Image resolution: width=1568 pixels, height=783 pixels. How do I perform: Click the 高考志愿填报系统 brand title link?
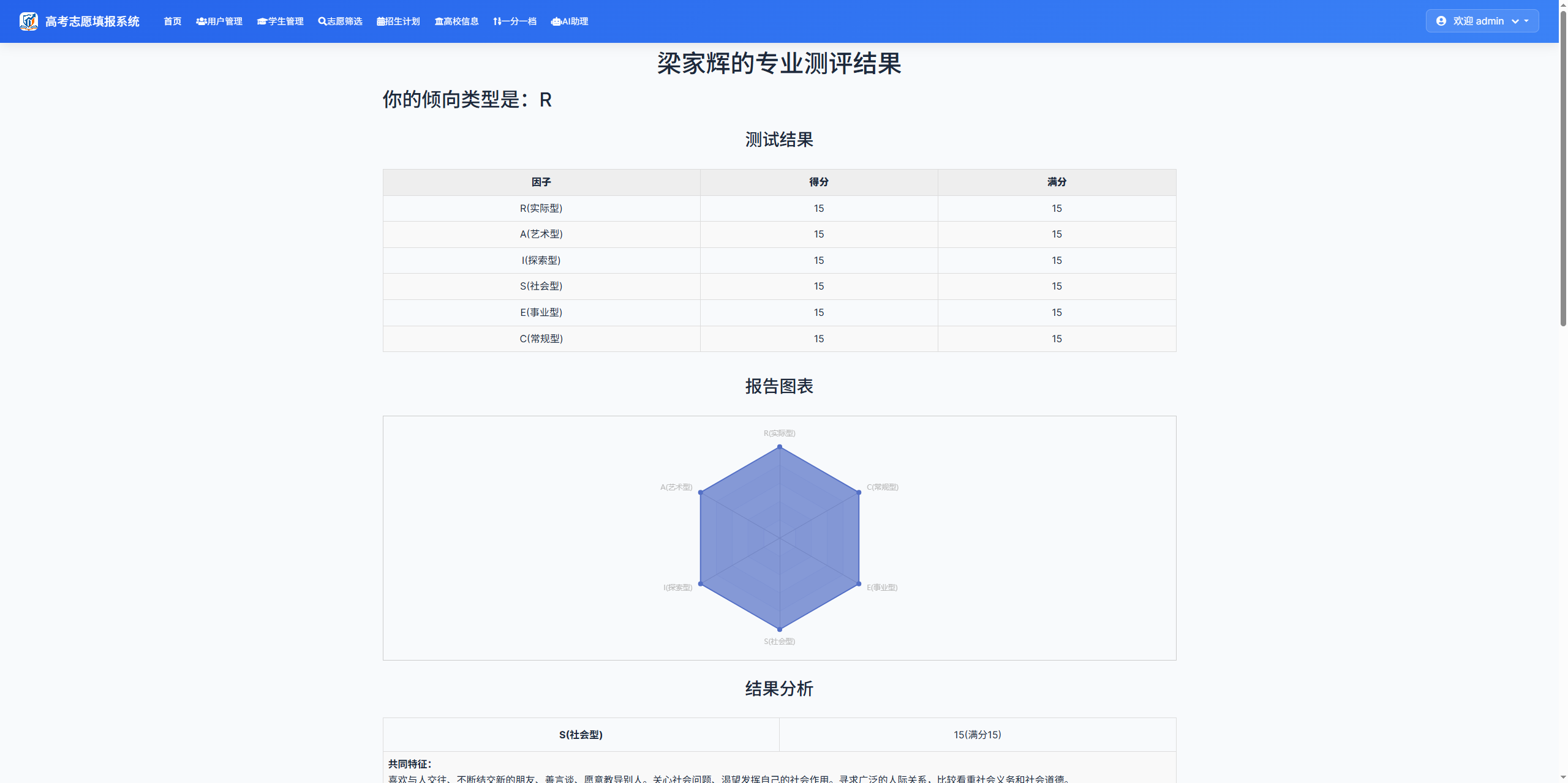(x=92, y=21)
